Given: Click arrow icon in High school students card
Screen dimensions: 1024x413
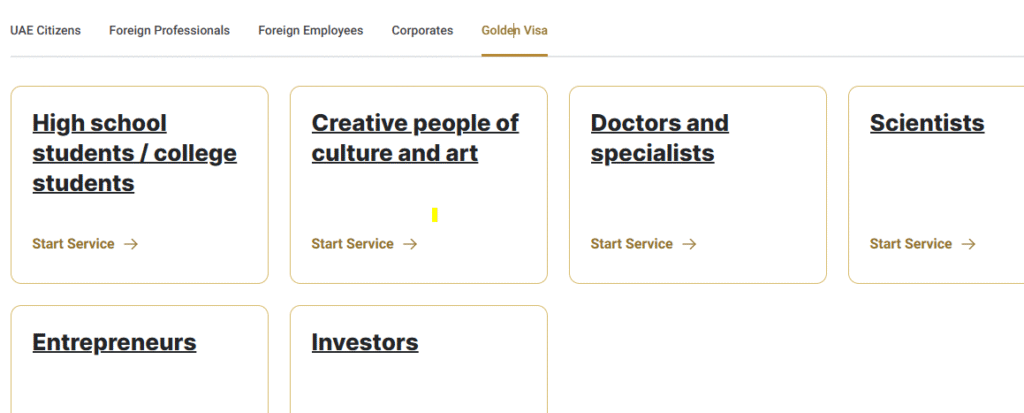Looking at the screenshot, I should [131, 244].
